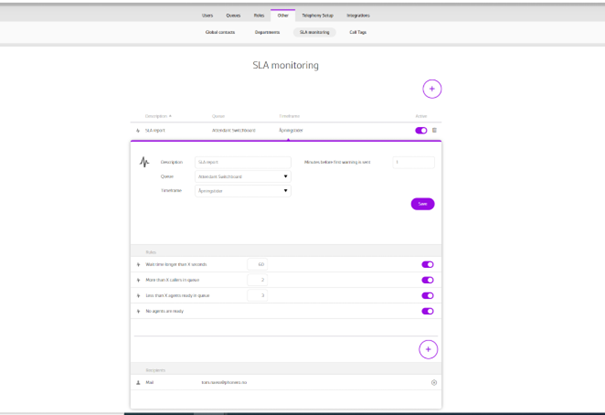Click the Active column header
Viewport: 605px width, 415px height.
click(x=421, y=116)
